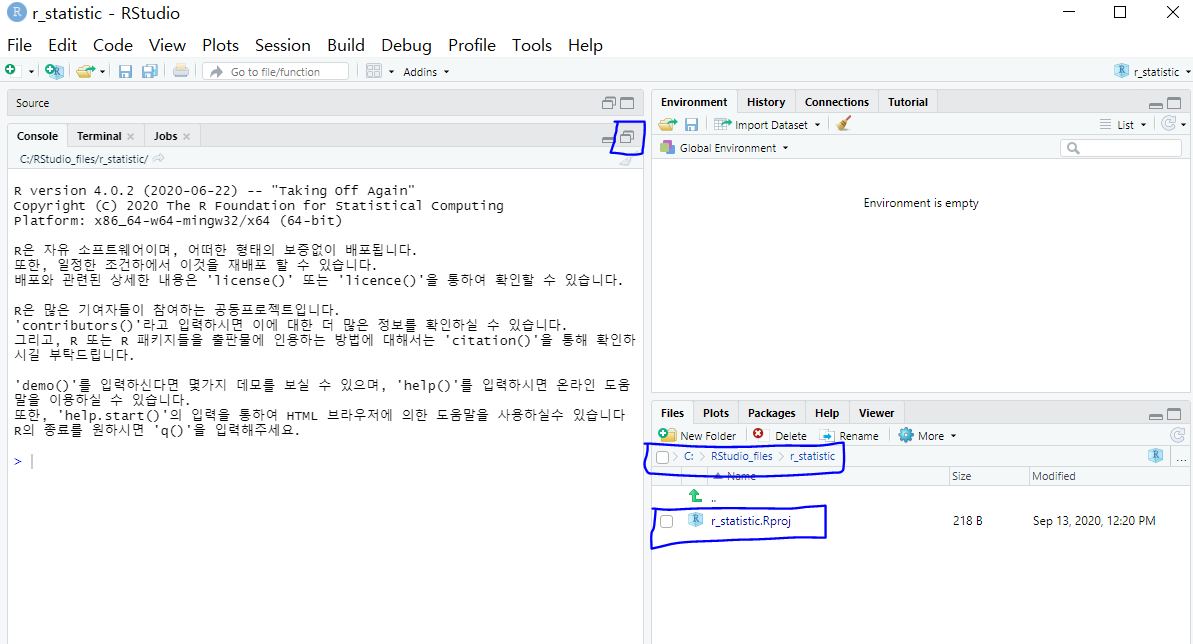Switch to the Jobs tab
This screenshot has height=644, width=1193.
pos(165,135)
